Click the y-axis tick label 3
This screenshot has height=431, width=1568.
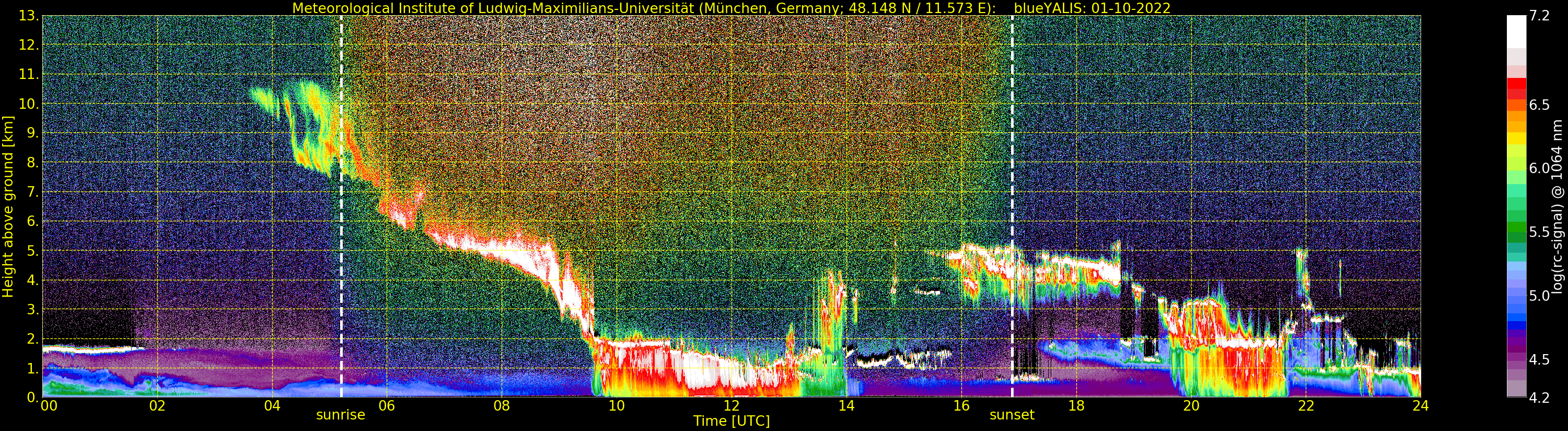(33, 309)
